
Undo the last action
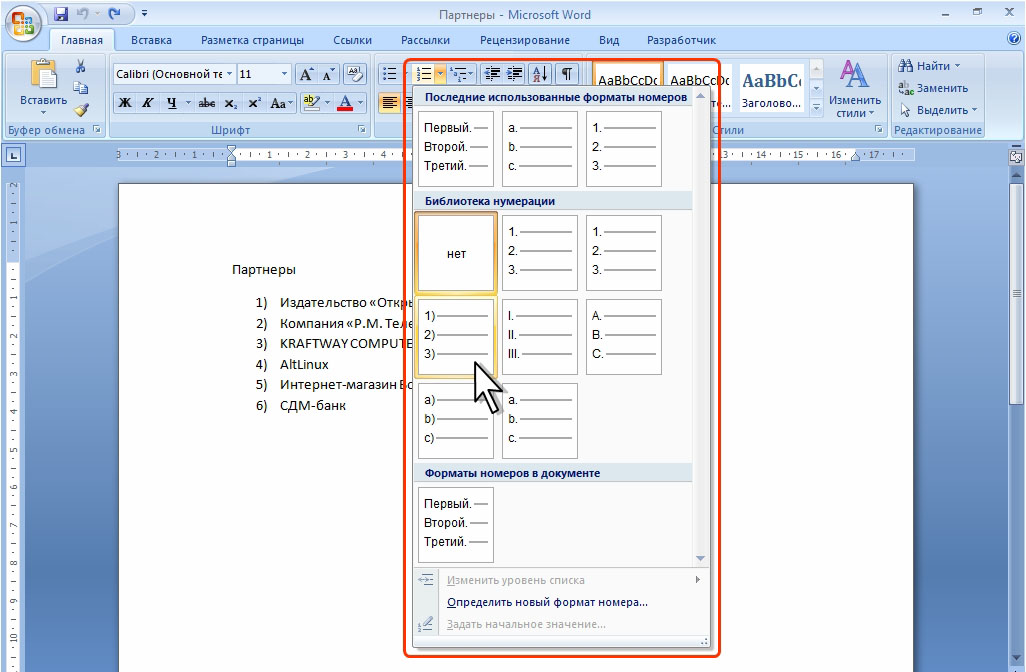(82, 13)
